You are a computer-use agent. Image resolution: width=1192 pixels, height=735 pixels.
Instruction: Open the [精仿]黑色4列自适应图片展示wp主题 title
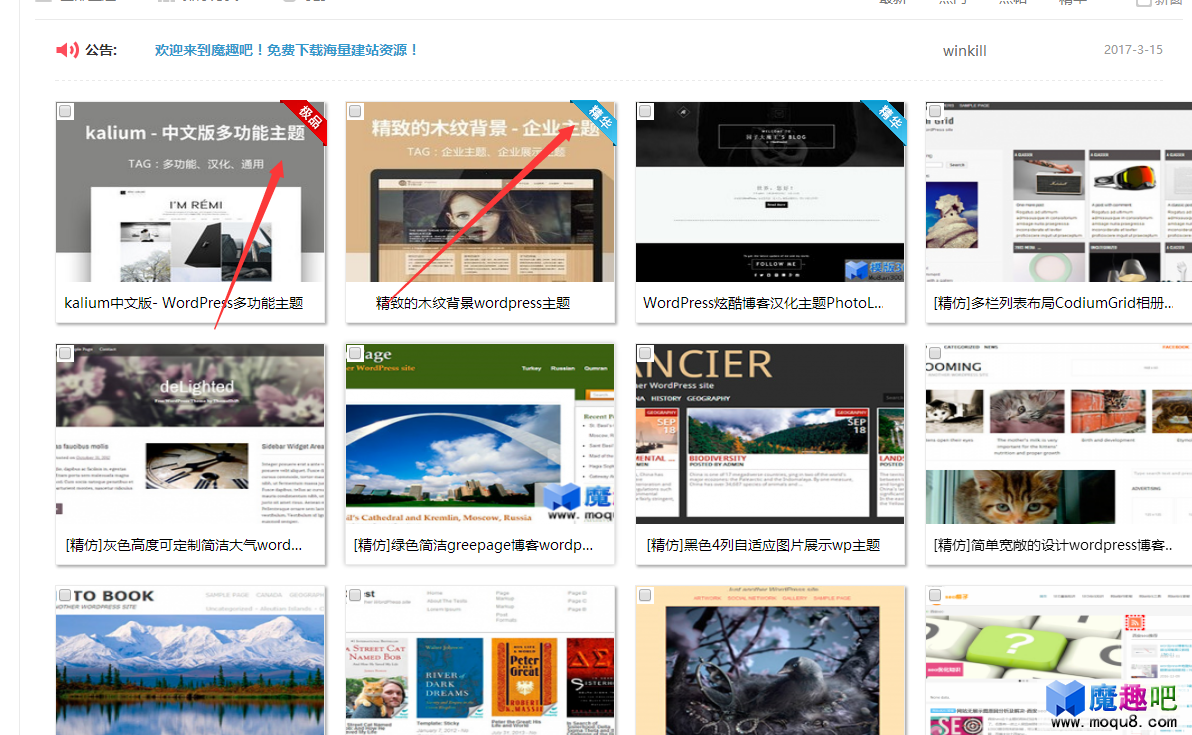click(x=763, y=545)
